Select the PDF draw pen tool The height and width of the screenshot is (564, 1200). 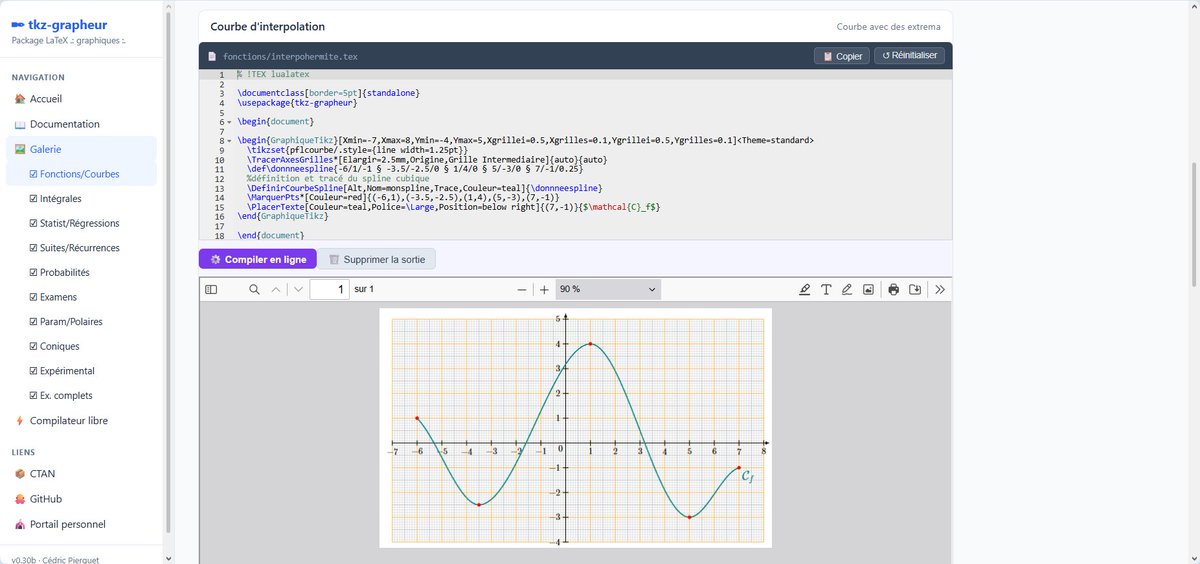tap(847, 289)
